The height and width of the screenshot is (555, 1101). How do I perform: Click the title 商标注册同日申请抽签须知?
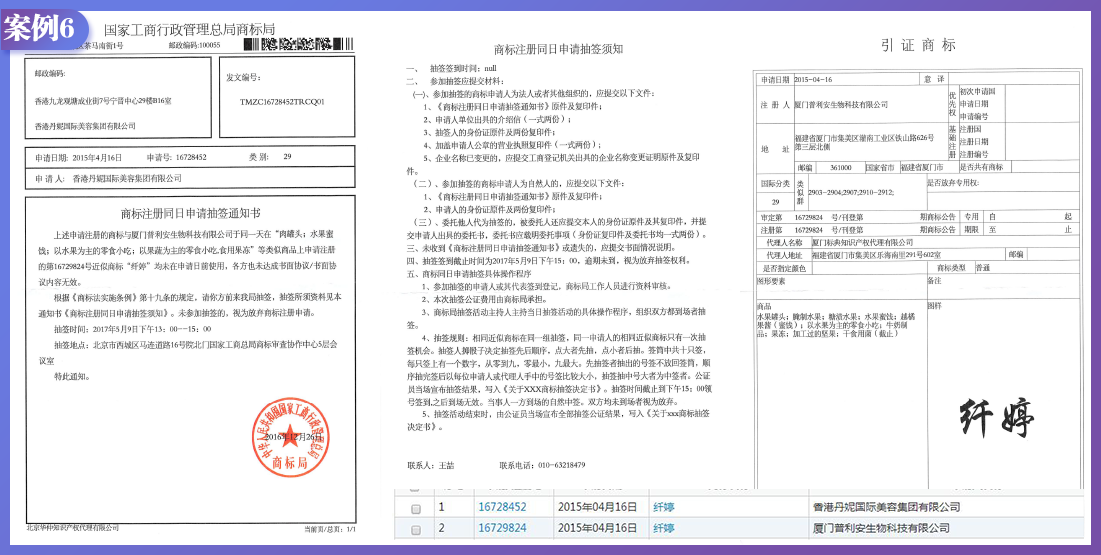point(558,49)
